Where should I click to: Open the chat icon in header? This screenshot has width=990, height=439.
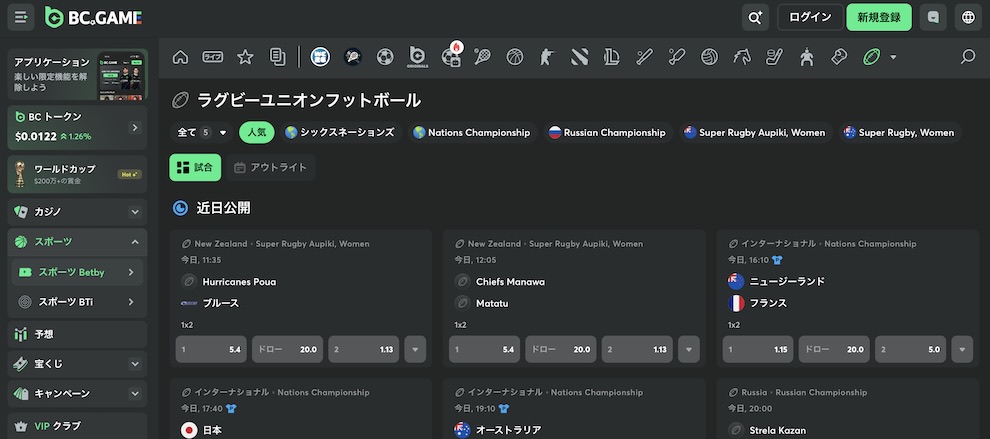tap(933, 17)
